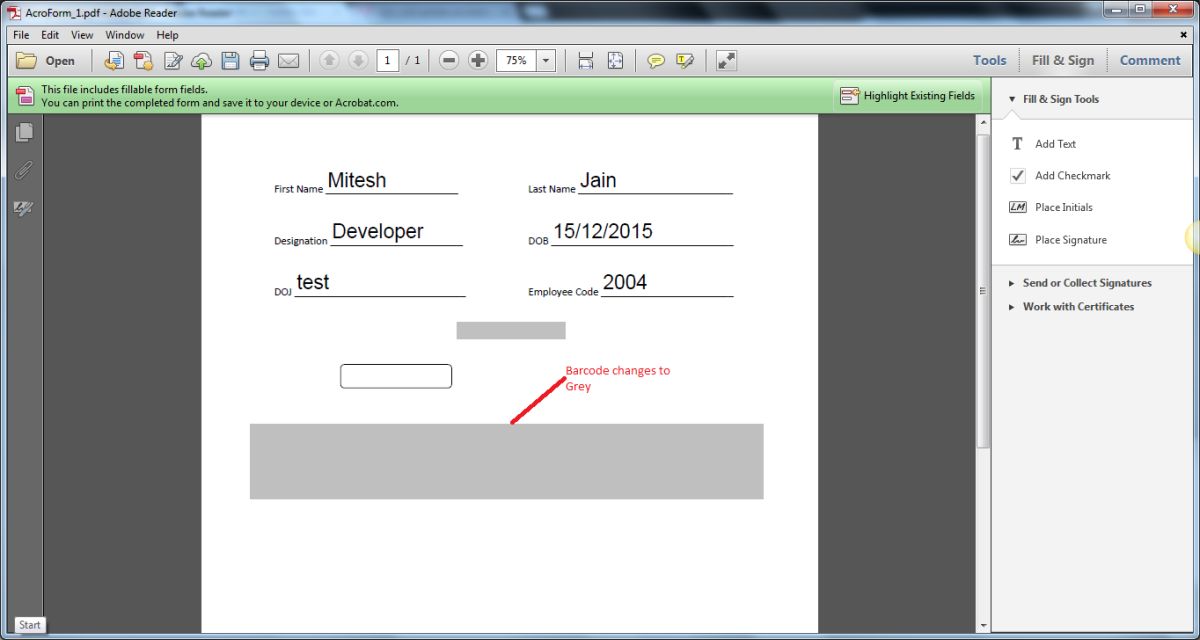Viewport: 1200px width, 640px height.
Task: Open the zoom level dropdown arrow
Action: 546,61
